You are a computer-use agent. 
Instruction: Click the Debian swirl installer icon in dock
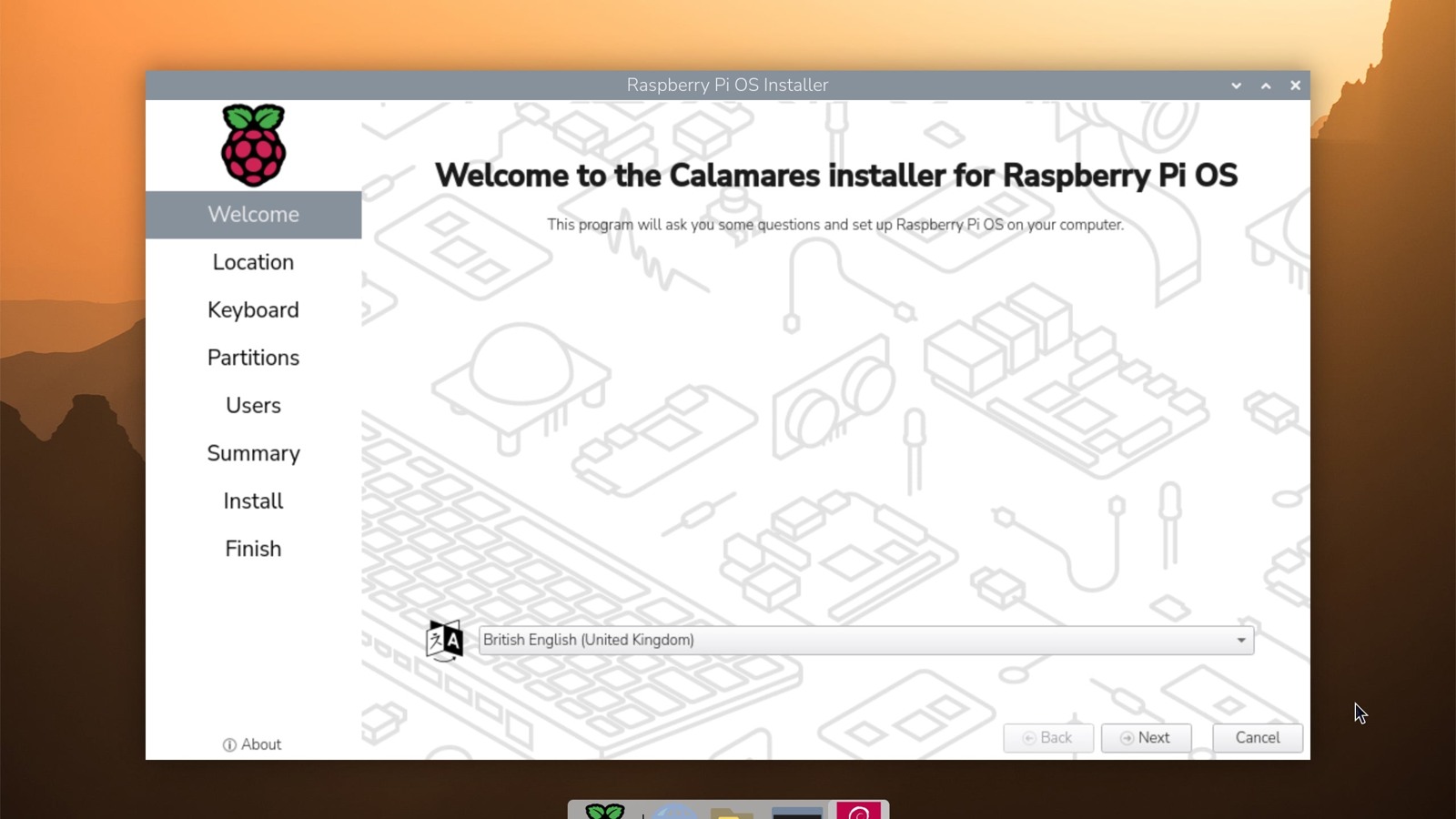coord(859,810)
